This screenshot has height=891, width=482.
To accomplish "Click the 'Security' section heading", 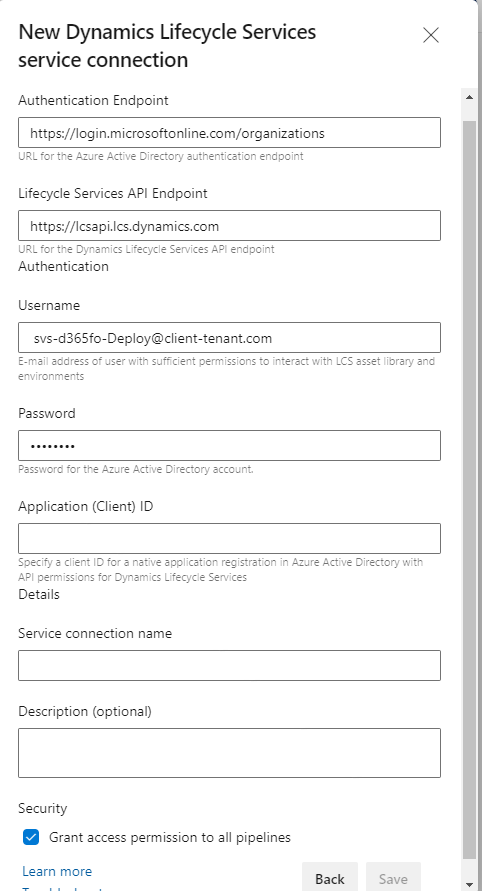I will pos(43,809).
